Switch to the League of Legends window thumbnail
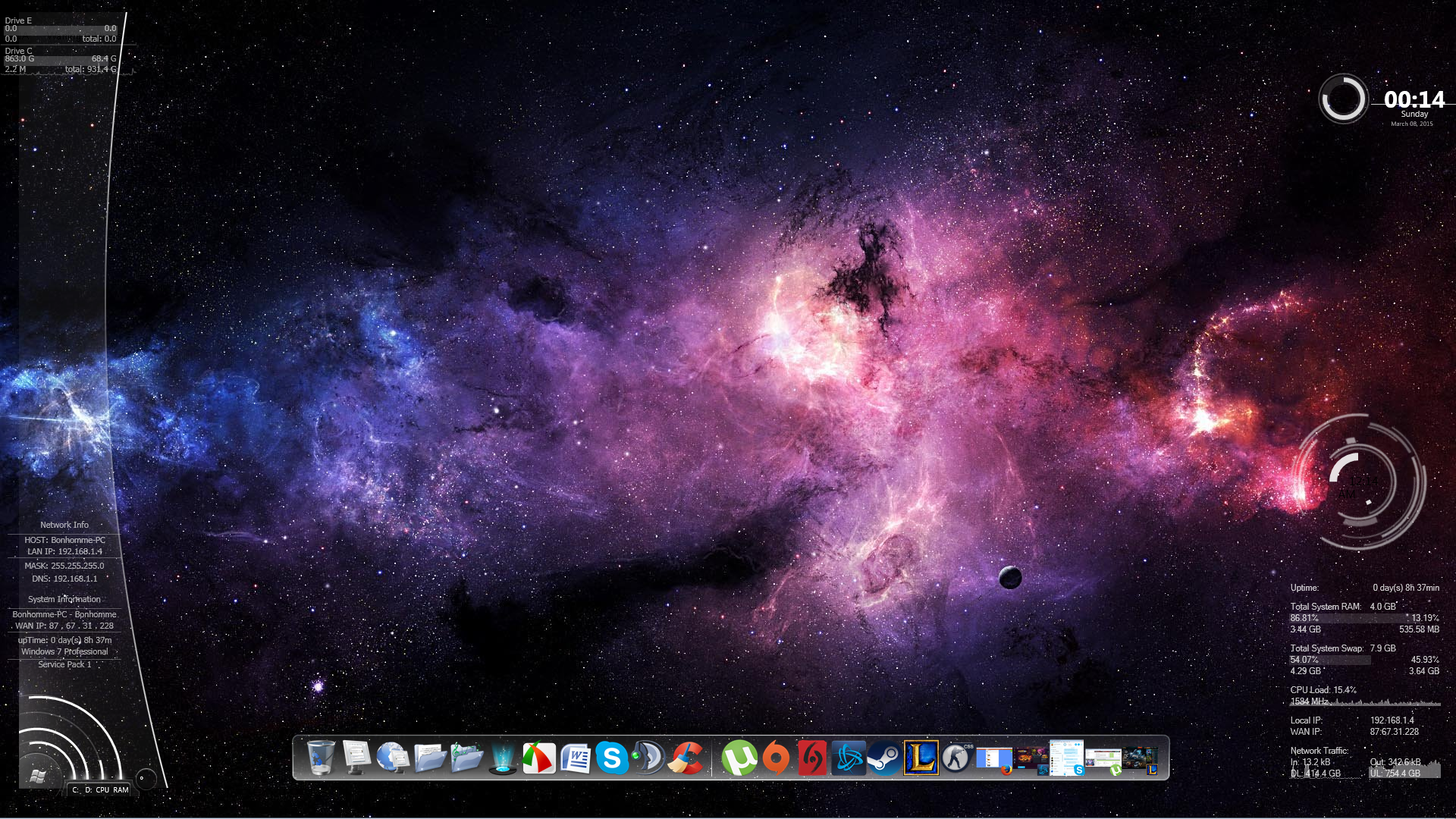The height and width of the screenshot is (819, 1456). (x=1140, y=761)
